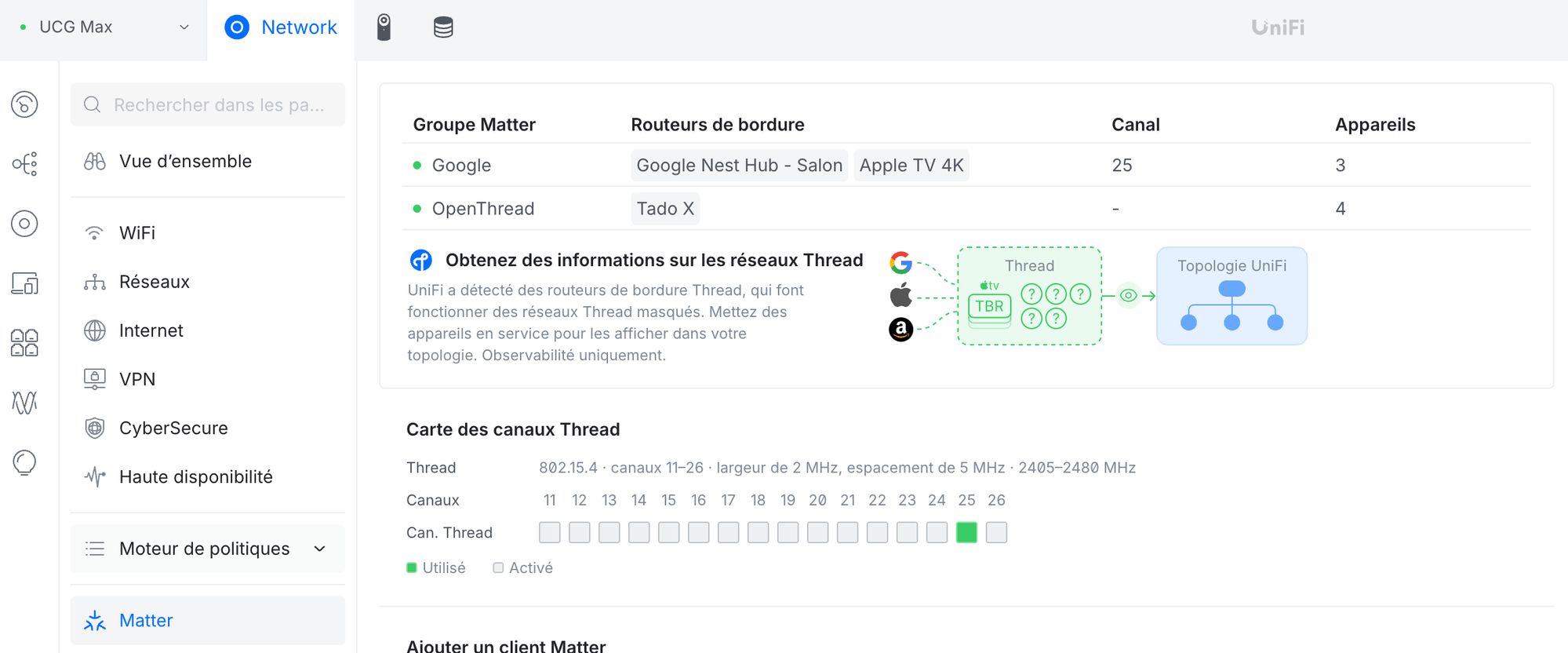Viewport: 1568px width, 653px height.
Task: Click the Groupe Matter column header
Action: point(474,124)
